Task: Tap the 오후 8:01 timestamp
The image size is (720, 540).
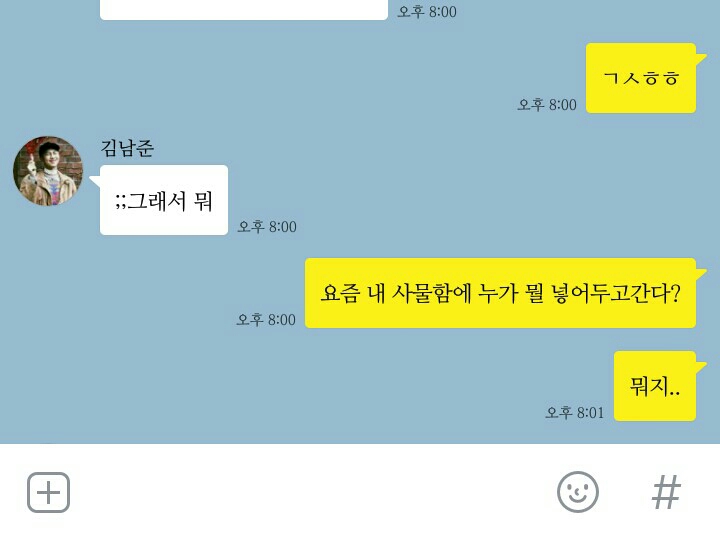Action: (574, 412)
